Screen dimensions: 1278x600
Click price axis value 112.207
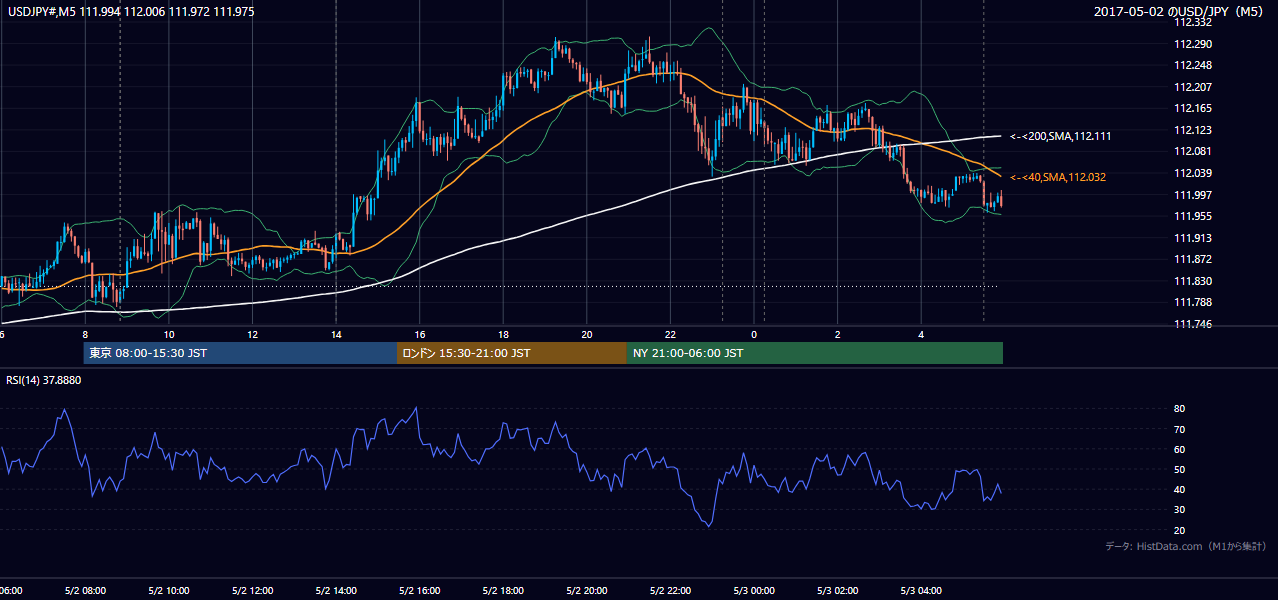pos(1195,87)
